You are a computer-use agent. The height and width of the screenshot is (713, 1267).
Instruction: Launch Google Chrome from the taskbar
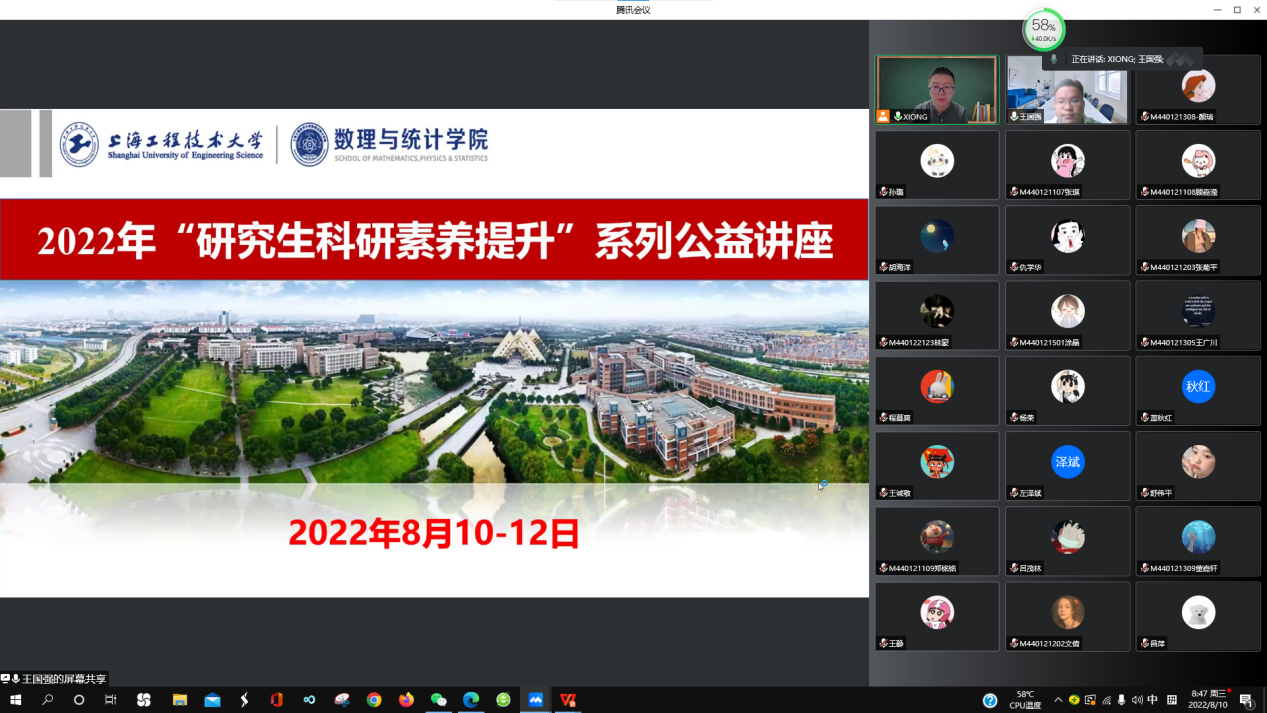click(x=374, y=700)
